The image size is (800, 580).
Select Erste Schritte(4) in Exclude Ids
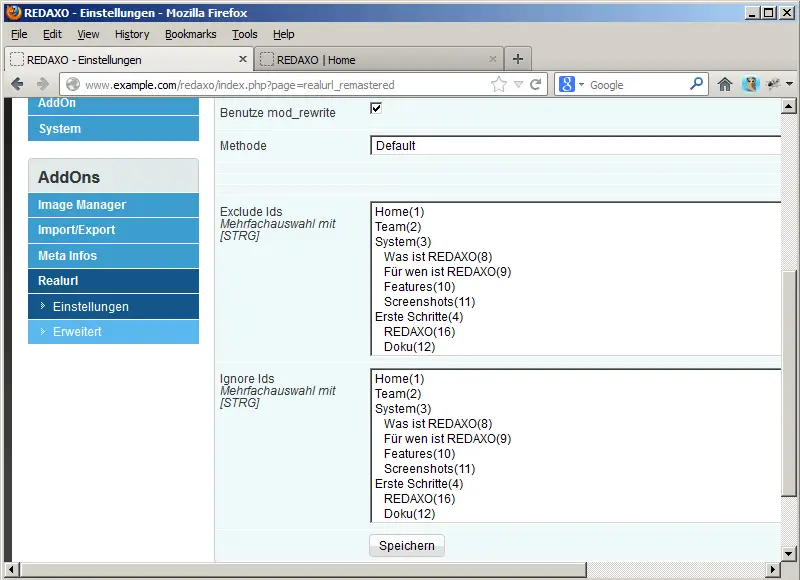coord(576,317)
